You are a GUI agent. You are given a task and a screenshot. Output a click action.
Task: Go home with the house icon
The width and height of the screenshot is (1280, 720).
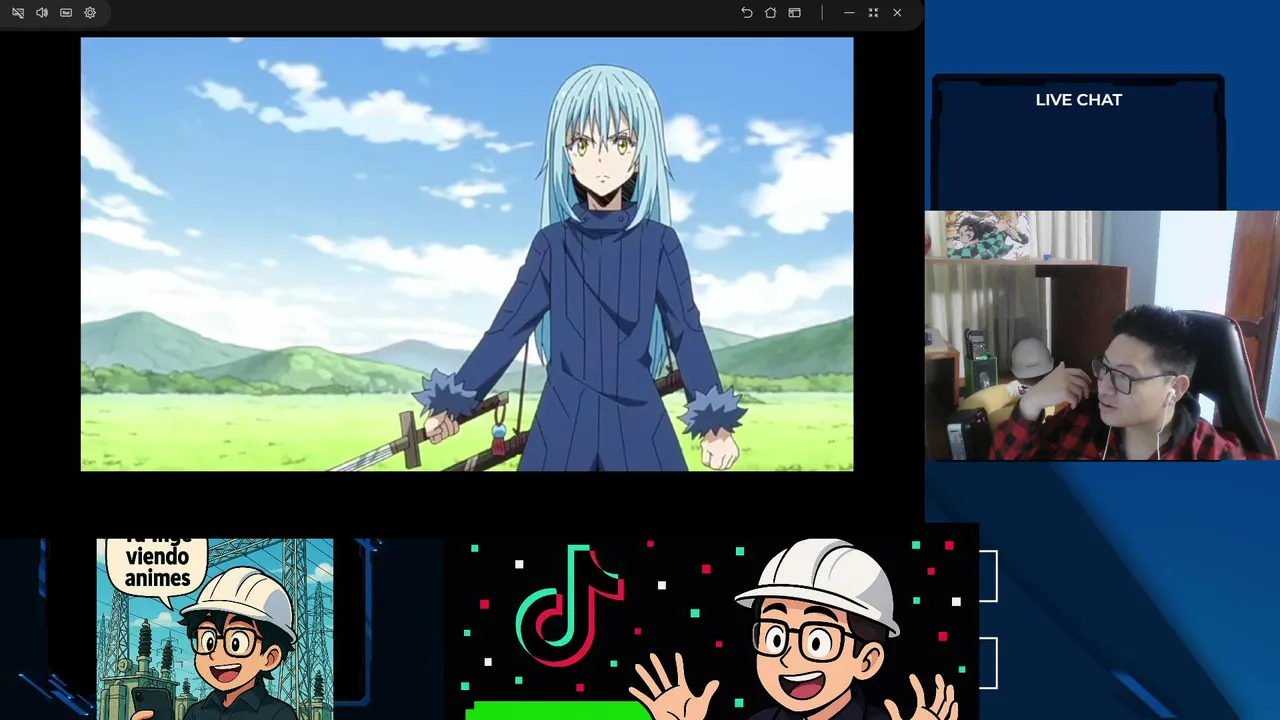[x=770, y=13]
